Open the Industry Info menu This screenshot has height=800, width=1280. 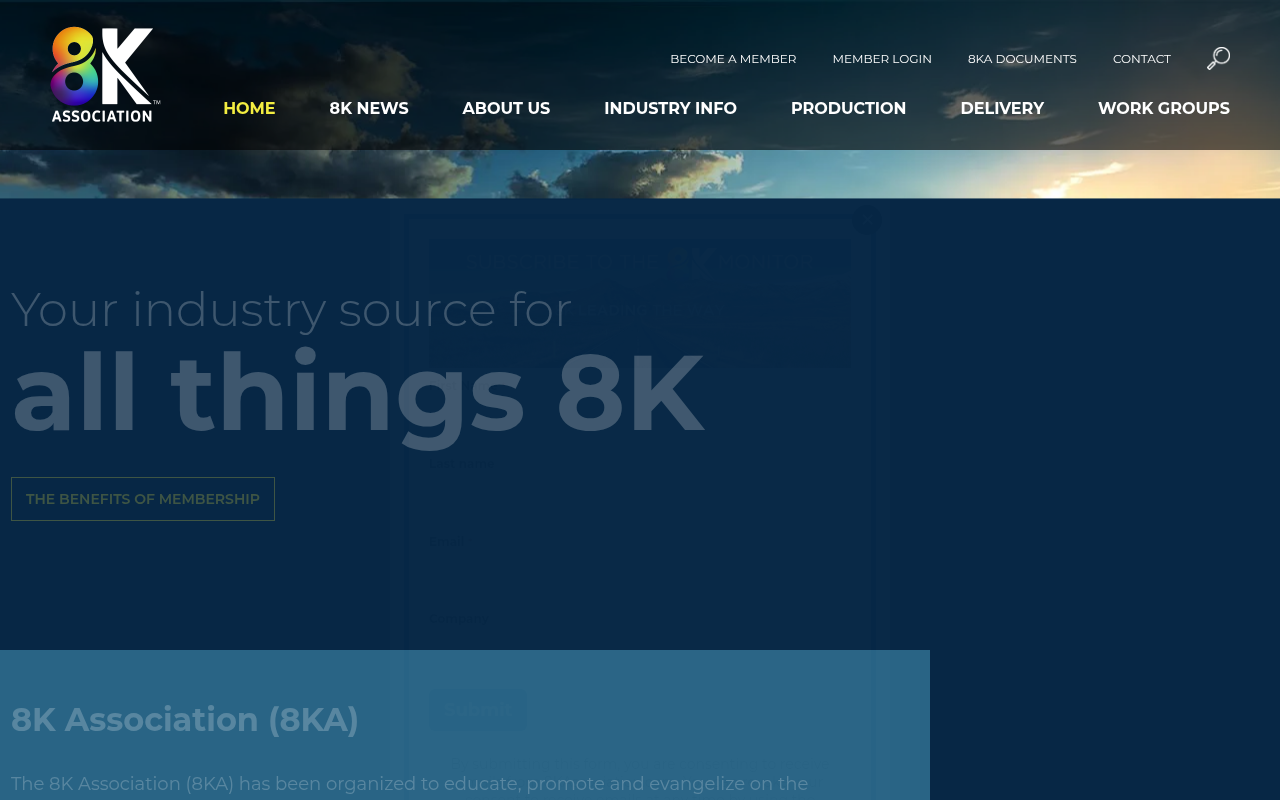[670, 108]
